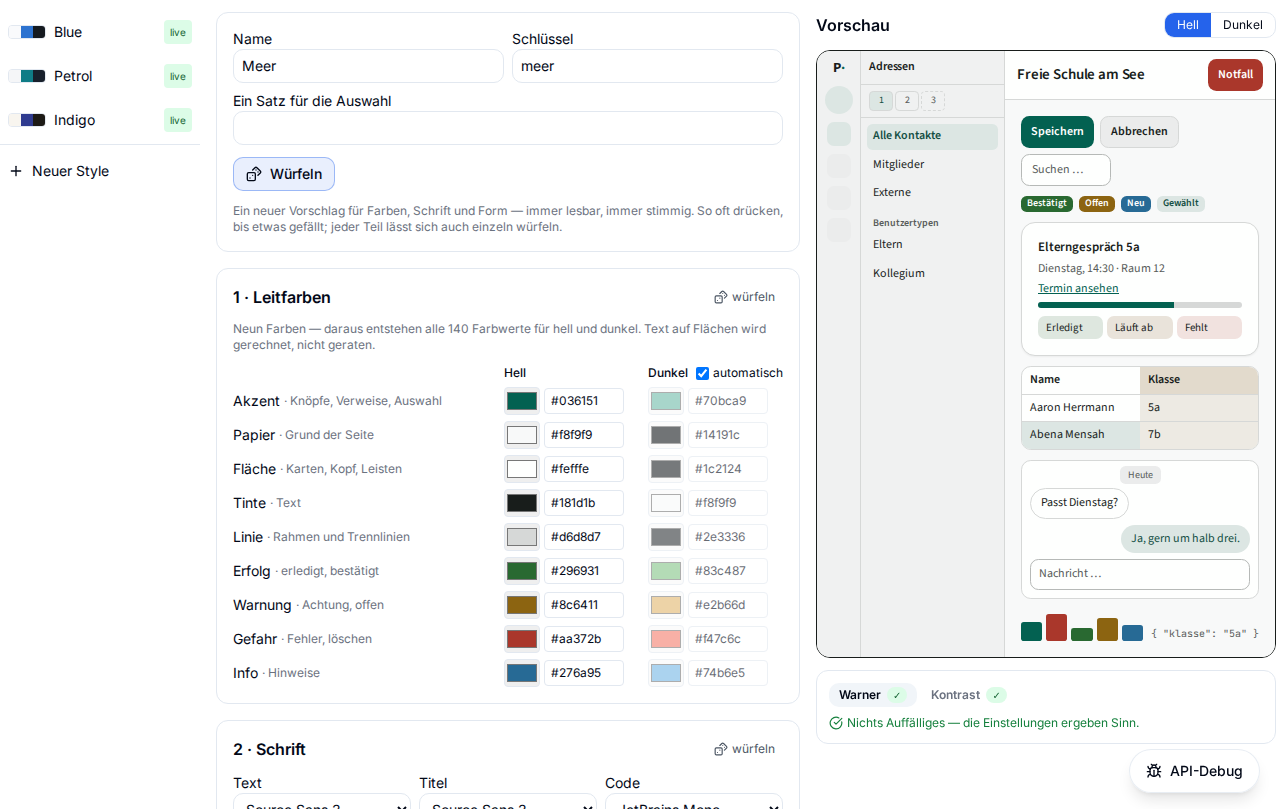Click würfeln in the Schrift section
1276x809 pixels.
pyautogui.click(x=744, y=749)
